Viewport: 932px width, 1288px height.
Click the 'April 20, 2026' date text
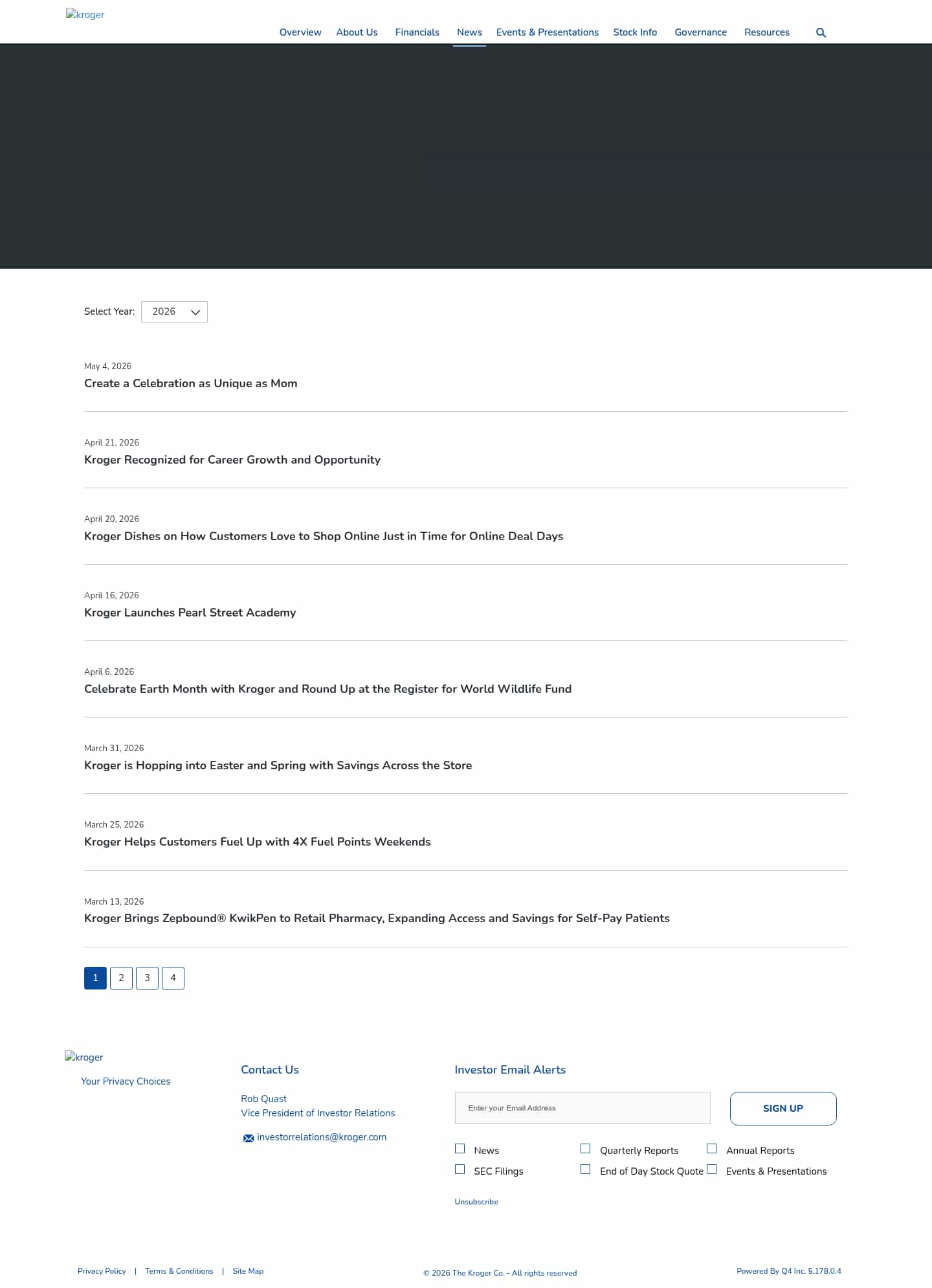pyautogui.click(x=111, y=519)
